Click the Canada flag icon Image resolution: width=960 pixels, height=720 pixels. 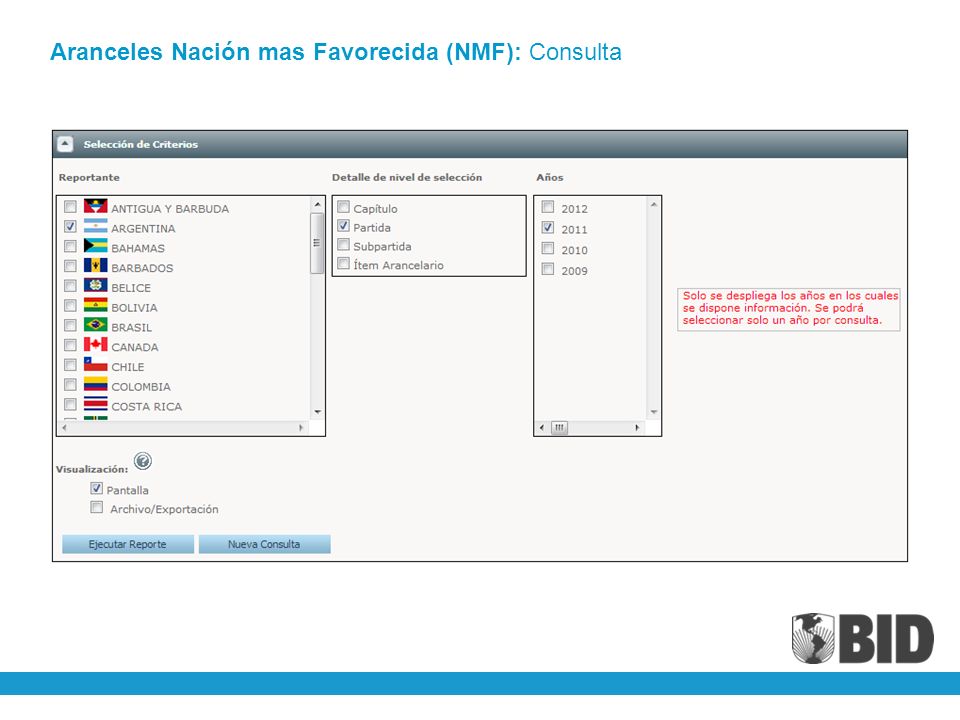(96, 345)
